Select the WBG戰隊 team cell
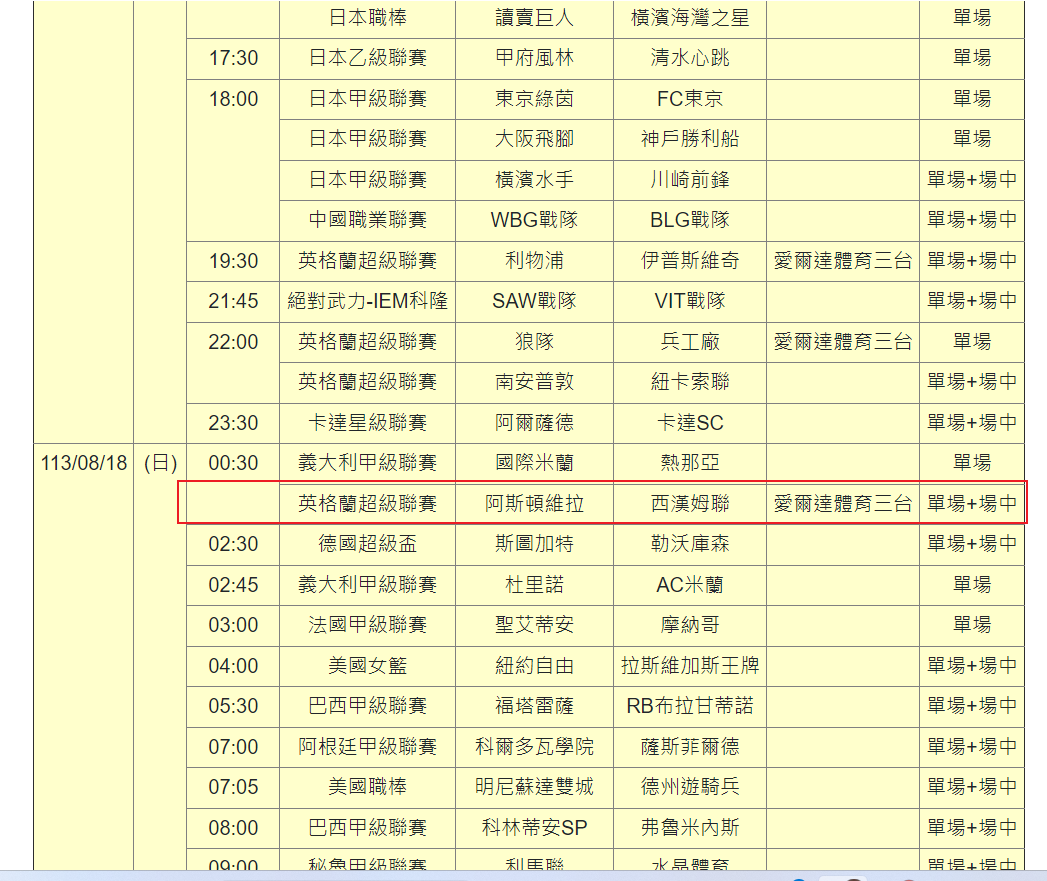 (534, 220)
